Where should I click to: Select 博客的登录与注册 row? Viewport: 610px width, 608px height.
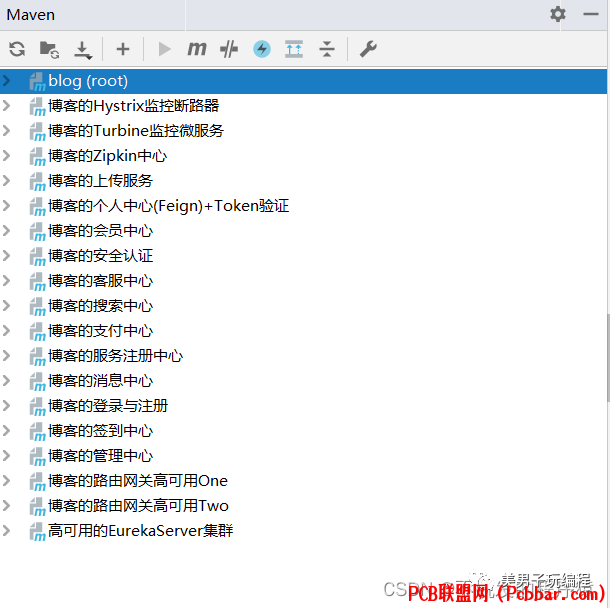303,406
